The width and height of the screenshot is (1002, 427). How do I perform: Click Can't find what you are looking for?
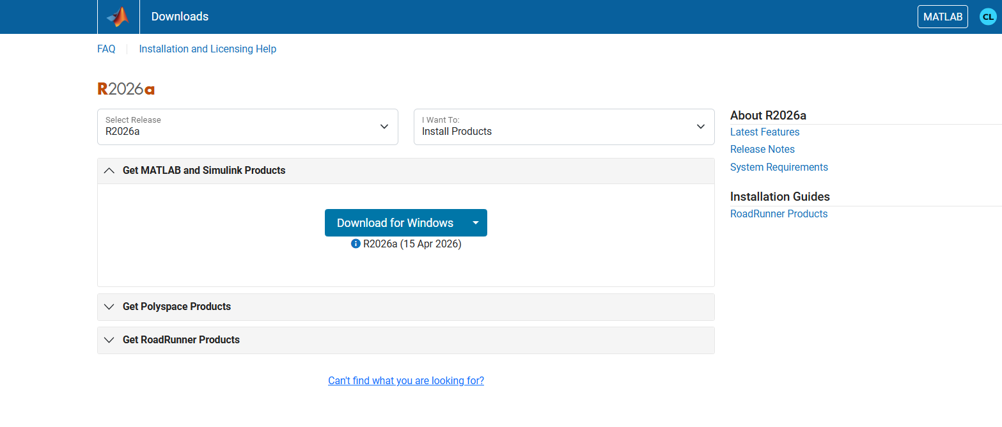click(406, 380)
